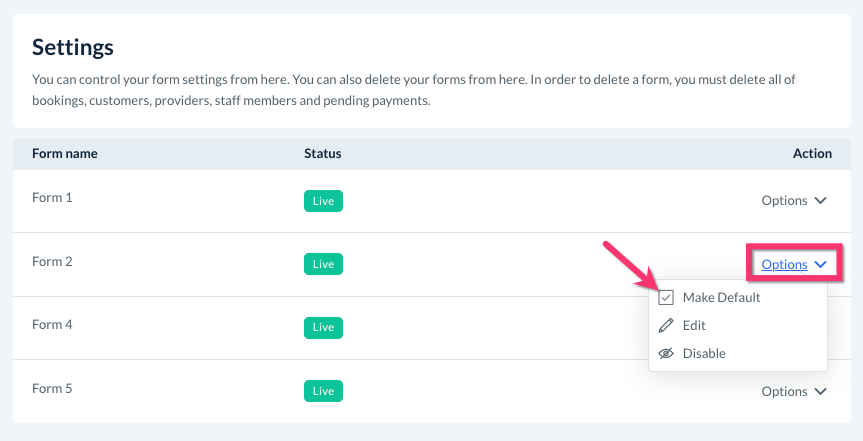Click the chevron beside Form 1 Options
The image size is (863, 441).
point(821,201)
